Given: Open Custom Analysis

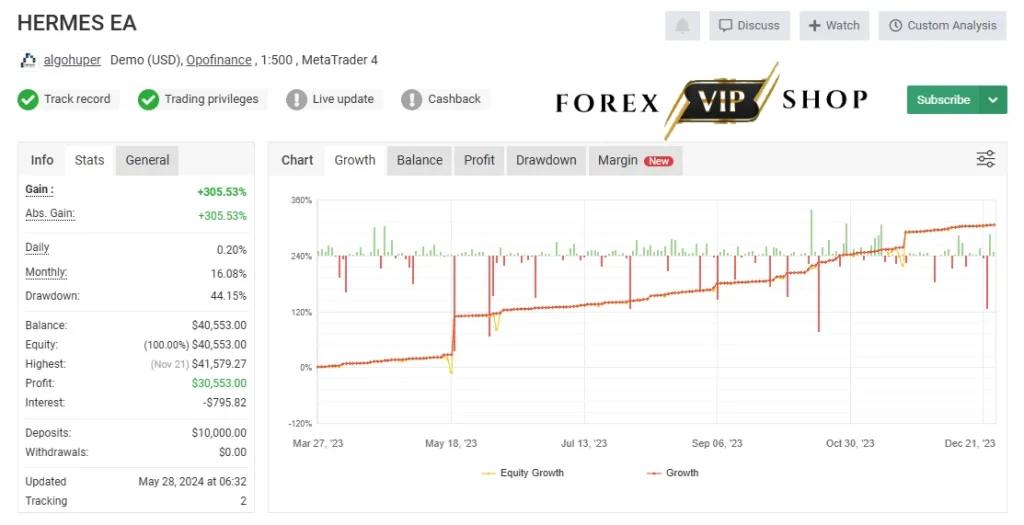Looking at the screenshot, I should [942, 25].
